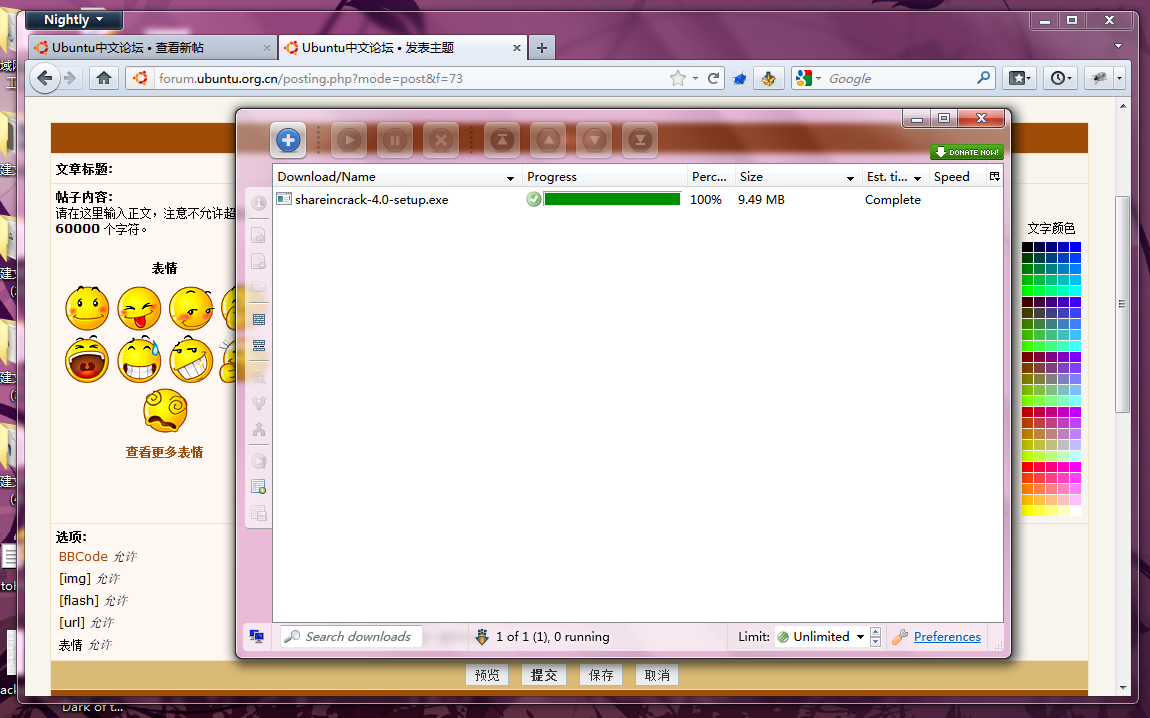
Task: Click the magnifier list icon in the sidebar
Action: [x=259, y=377]
